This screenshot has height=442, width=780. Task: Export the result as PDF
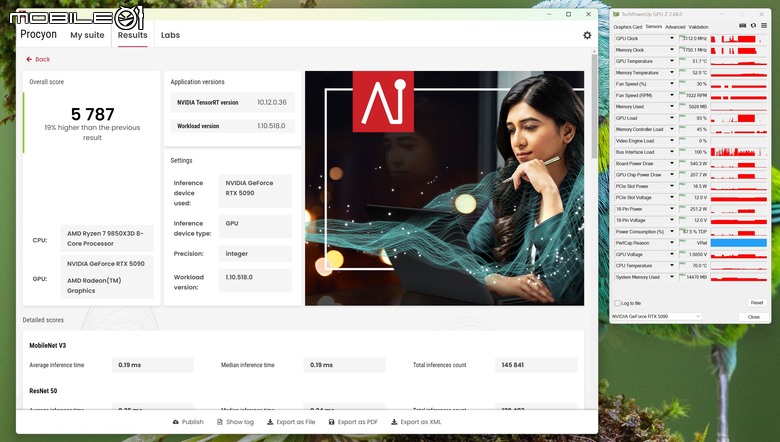[353, 422]
